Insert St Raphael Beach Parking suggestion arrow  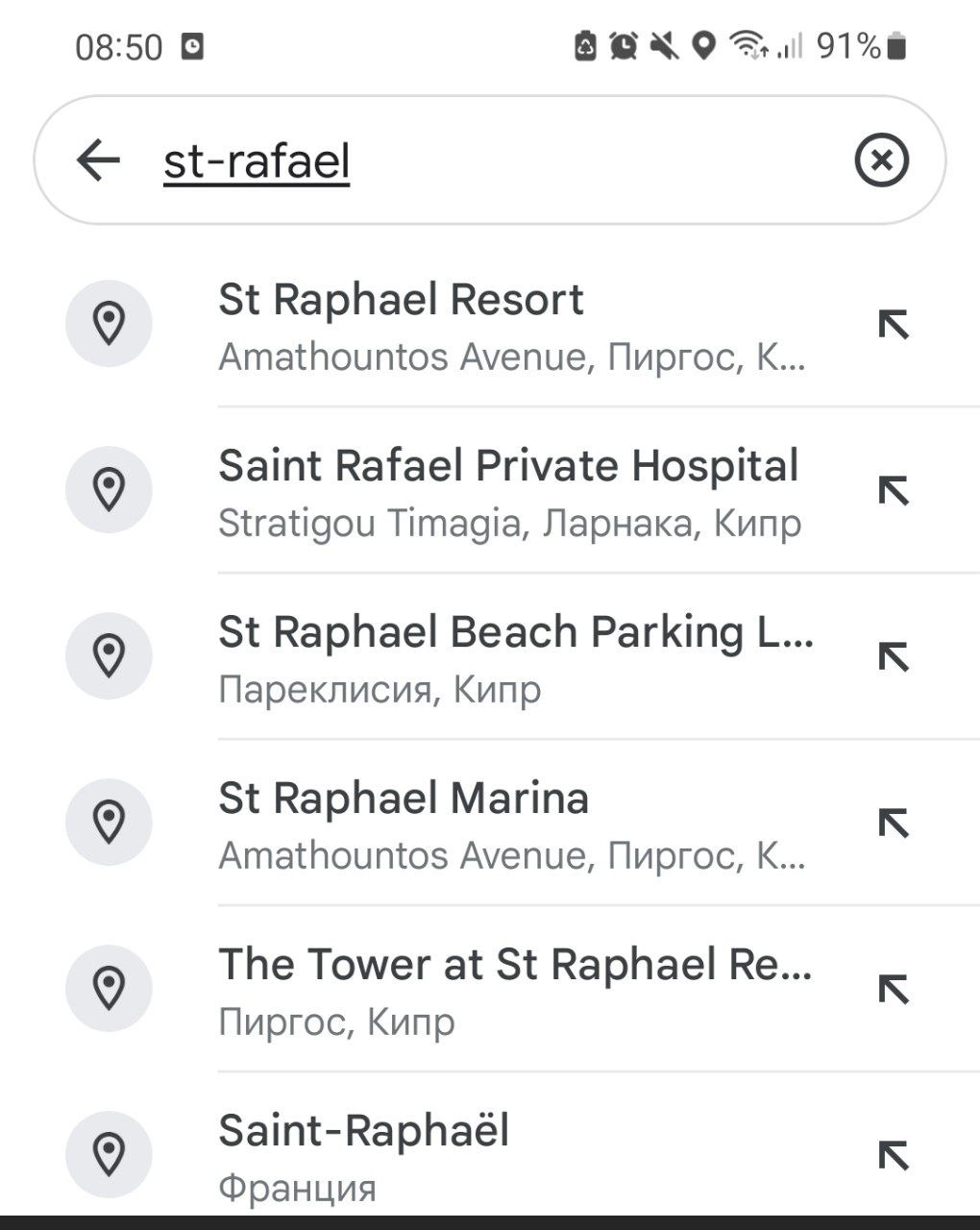893,657
